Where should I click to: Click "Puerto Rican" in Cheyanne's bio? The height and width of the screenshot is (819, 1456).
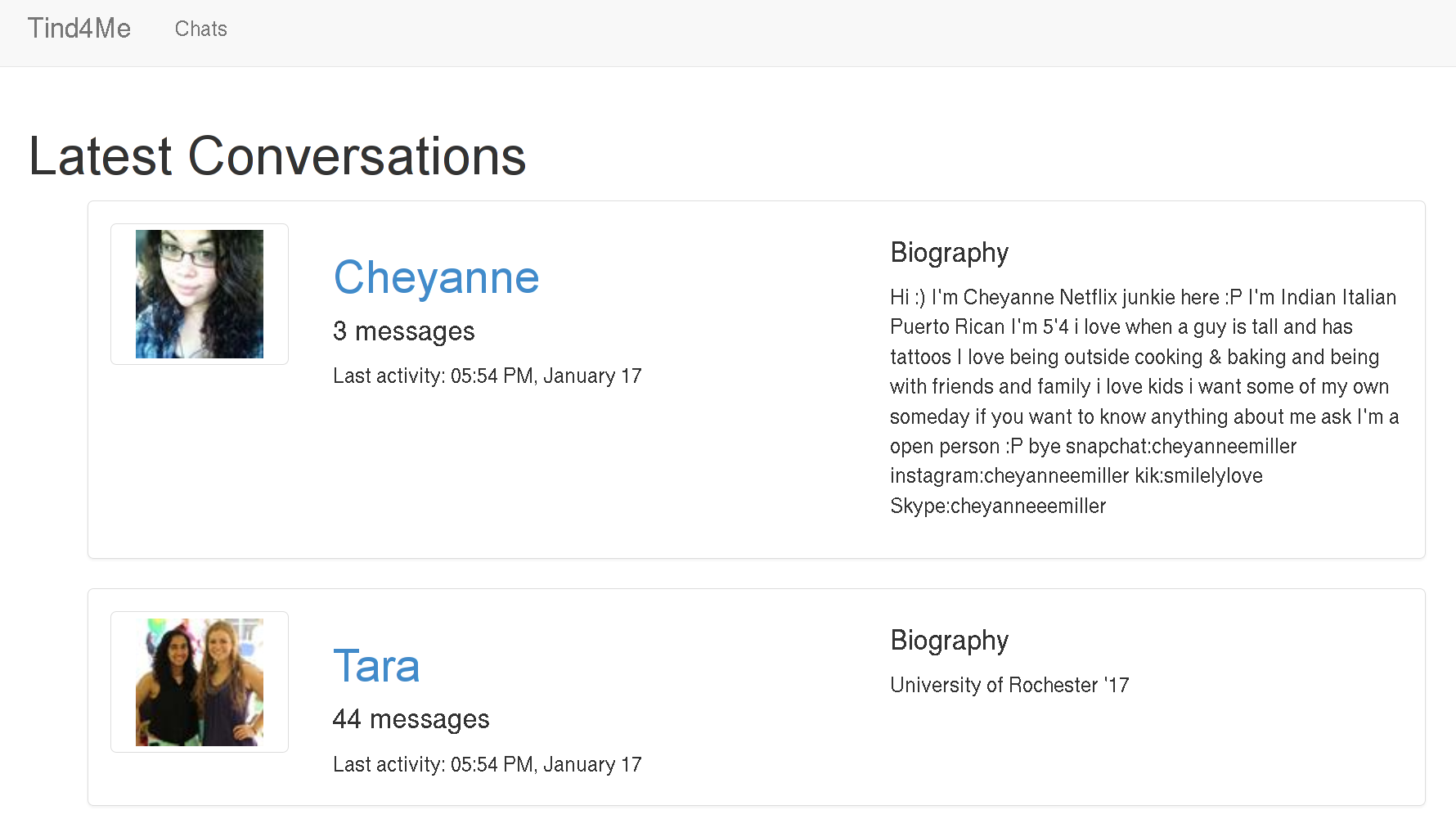[947, 327]
